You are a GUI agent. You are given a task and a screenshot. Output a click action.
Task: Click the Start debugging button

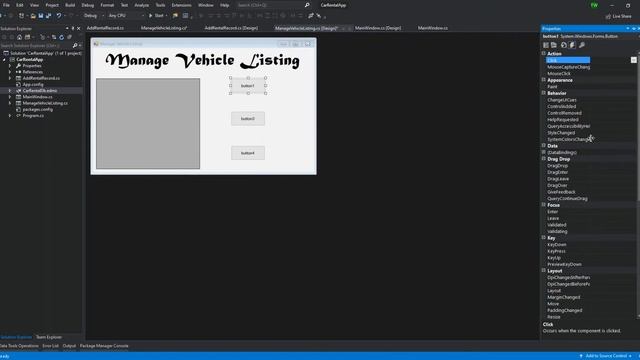[x=156, y=16]
